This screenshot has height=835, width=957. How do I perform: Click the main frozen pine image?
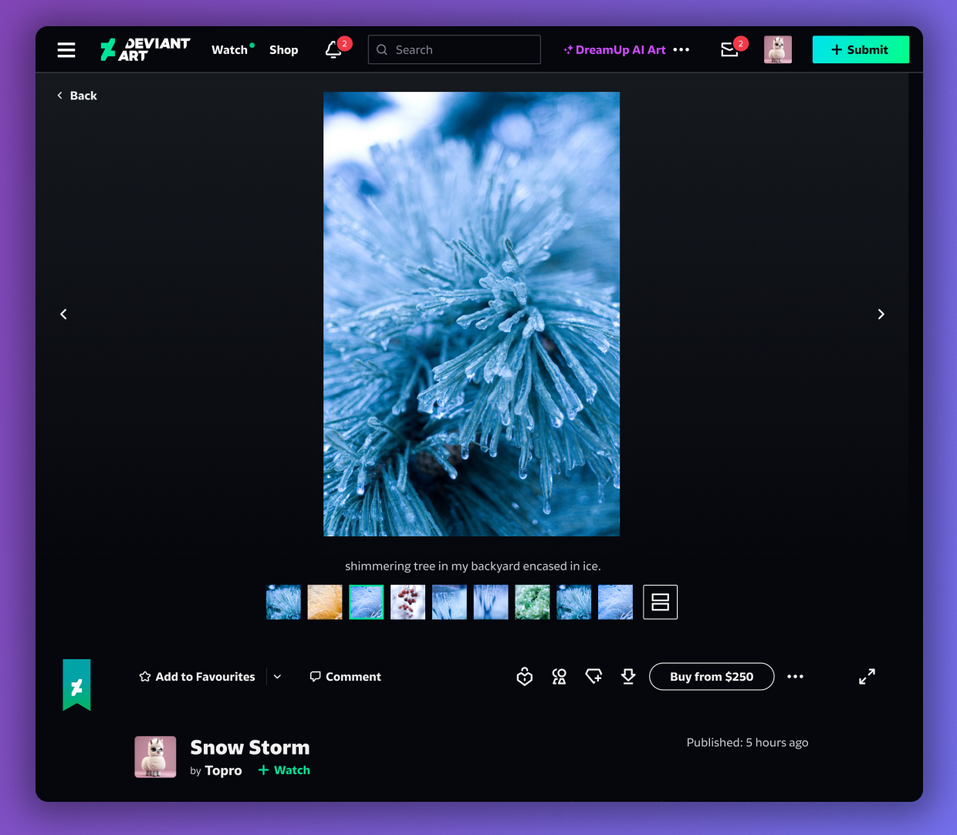click(x=471, y=314)
